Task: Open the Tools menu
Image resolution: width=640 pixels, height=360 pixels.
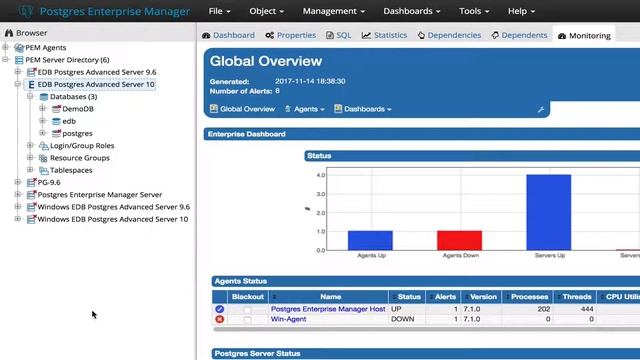Action: tap(474, 11)
